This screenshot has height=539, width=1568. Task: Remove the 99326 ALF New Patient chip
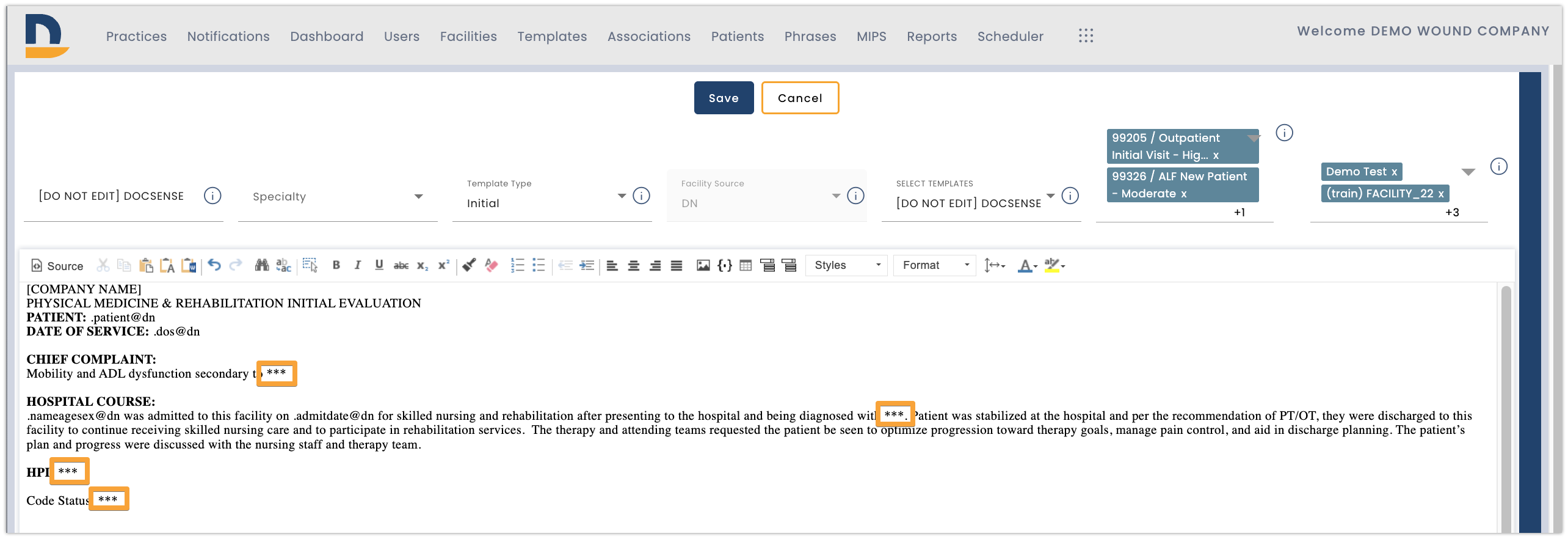coord(1183,194)
